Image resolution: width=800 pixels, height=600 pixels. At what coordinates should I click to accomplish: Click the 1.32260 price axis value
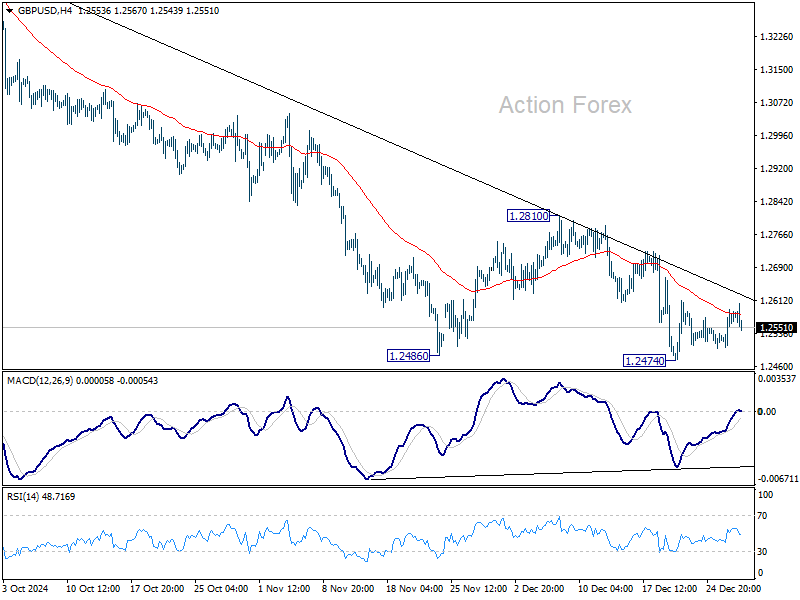777,37
